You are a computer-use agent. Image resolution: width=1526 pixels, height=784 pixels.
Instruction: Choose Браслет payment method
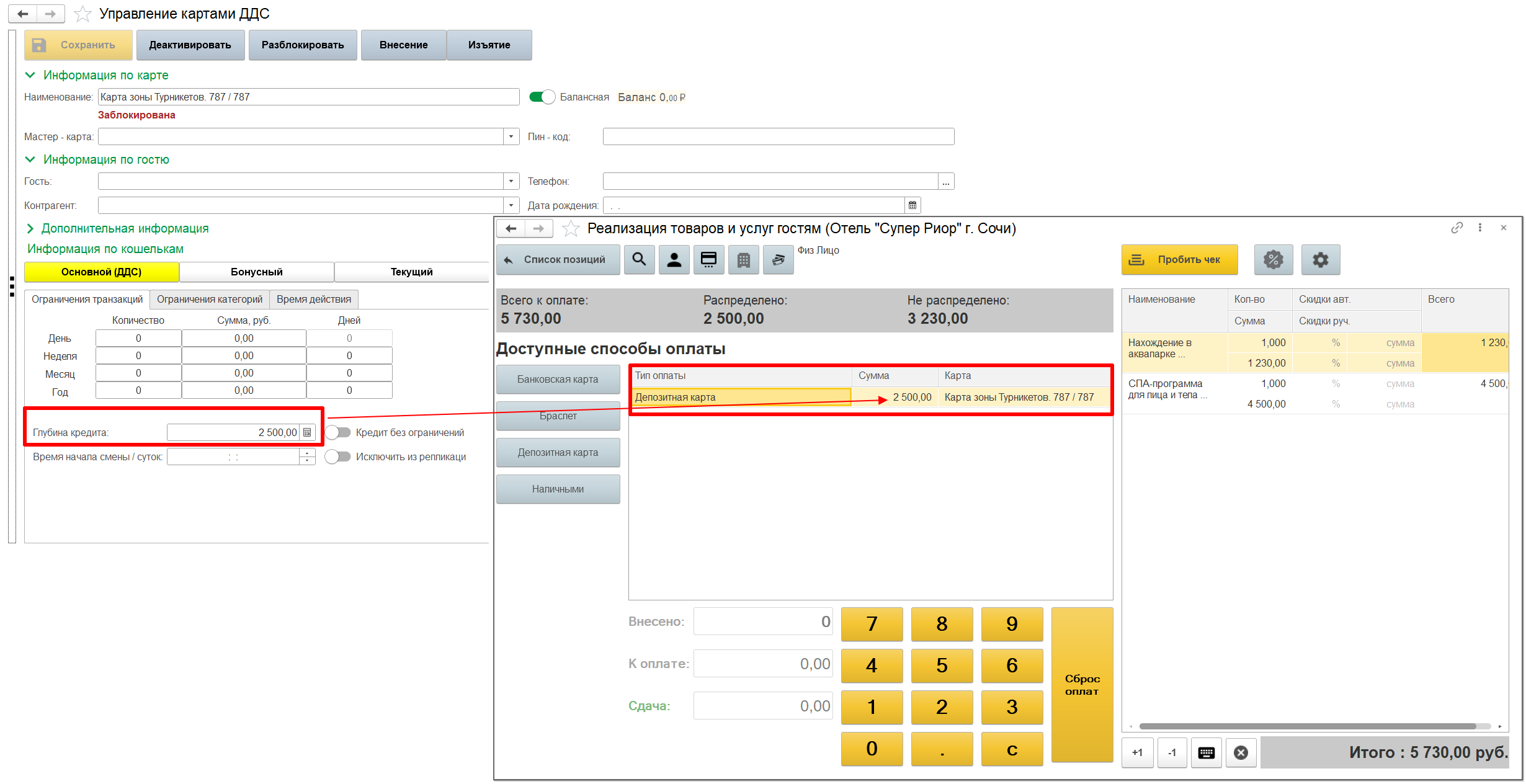(x=558, y=416)
